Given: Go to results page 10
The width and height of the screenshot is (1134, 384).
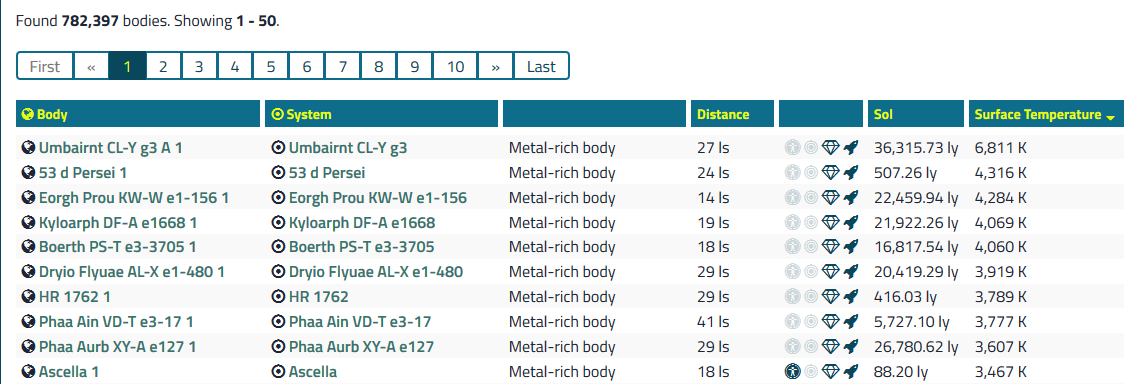Looking at the screenshot, I should [455, 67].
